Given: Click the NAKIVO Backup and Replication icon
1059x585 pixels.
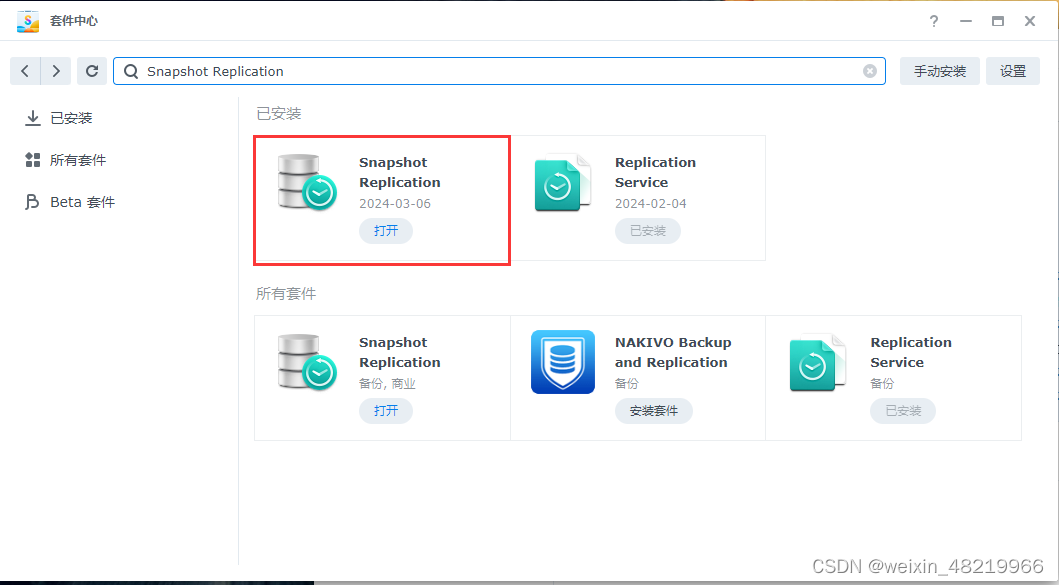Looking at the screenshot, I should click(563, 362).
